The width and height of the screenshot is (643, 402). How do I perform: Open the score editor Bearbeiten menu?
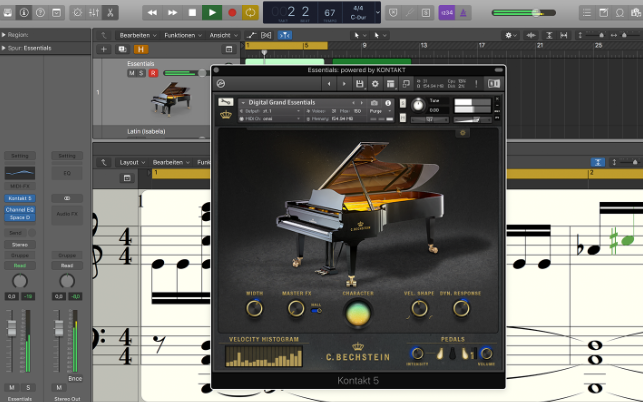[171, 162]
